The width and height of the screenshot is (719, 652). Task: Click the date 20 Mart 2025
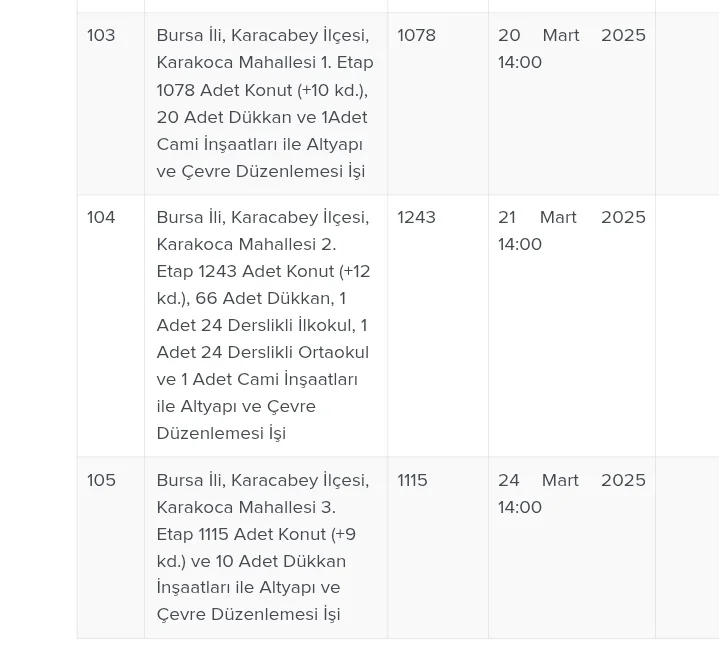(x=571, y=36)
